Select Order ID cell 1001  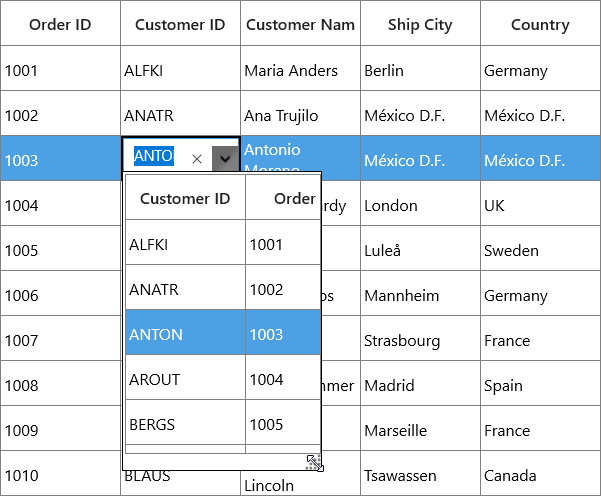61,70
